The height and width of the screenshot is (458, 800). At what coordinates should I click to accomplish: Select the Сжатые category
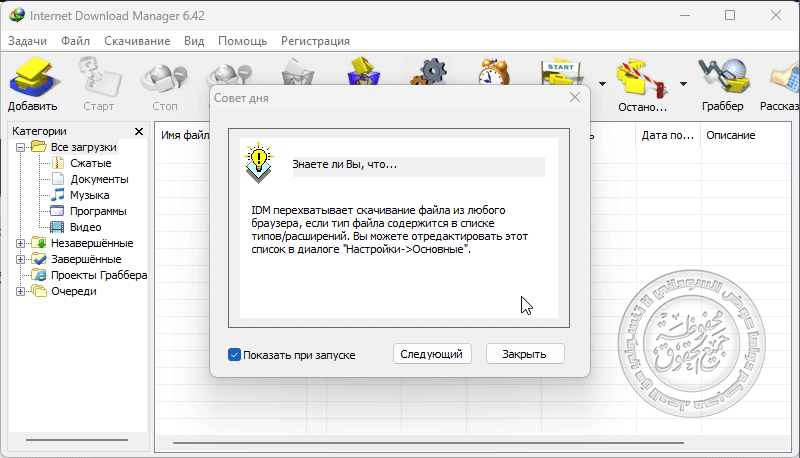[x=90, y=163]
